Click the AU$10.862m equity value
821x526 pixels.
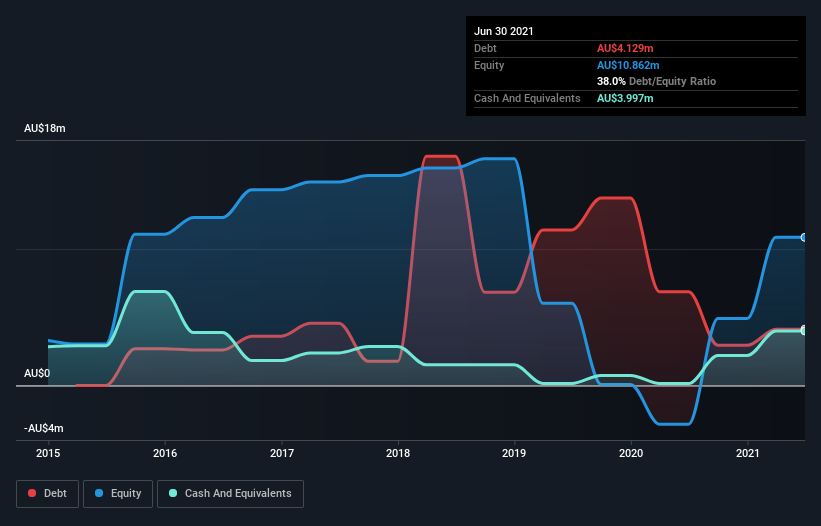point(628,65)
